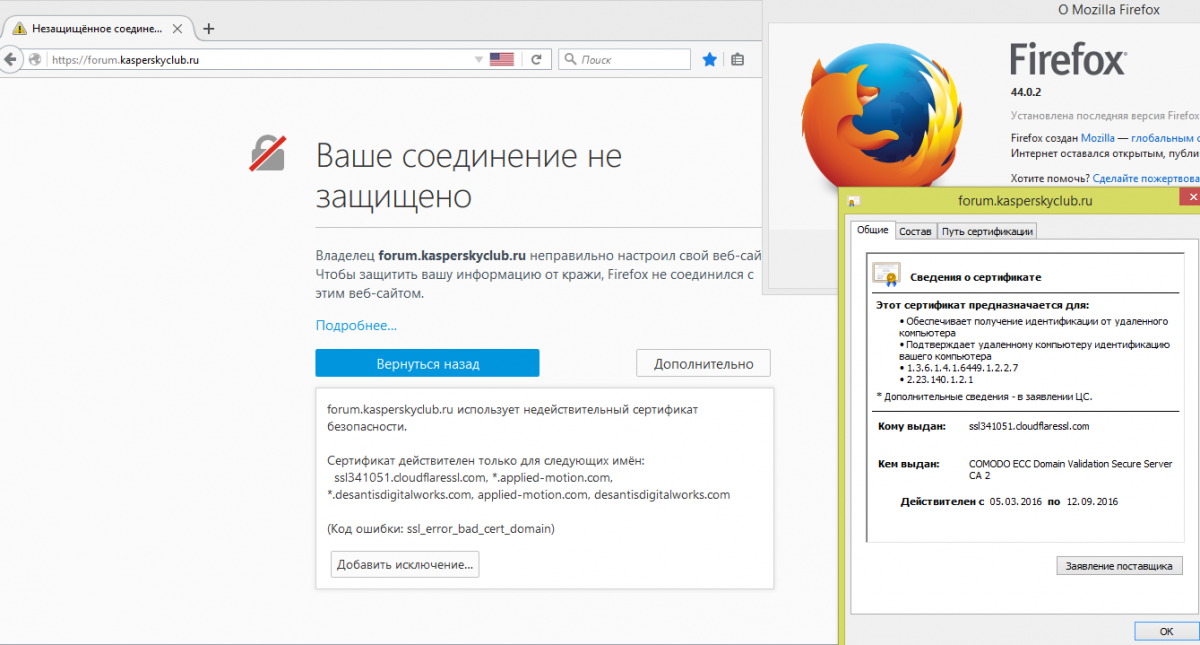Click the crossed-out padlock icon

click(x=268, y=153)
